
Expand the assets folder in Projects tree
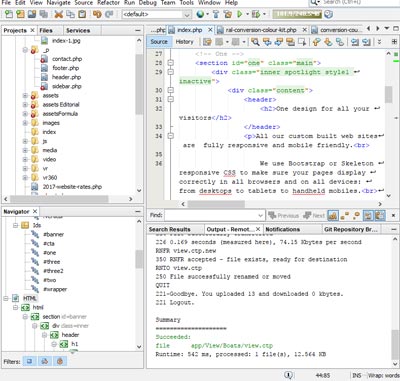pos(25,95)
